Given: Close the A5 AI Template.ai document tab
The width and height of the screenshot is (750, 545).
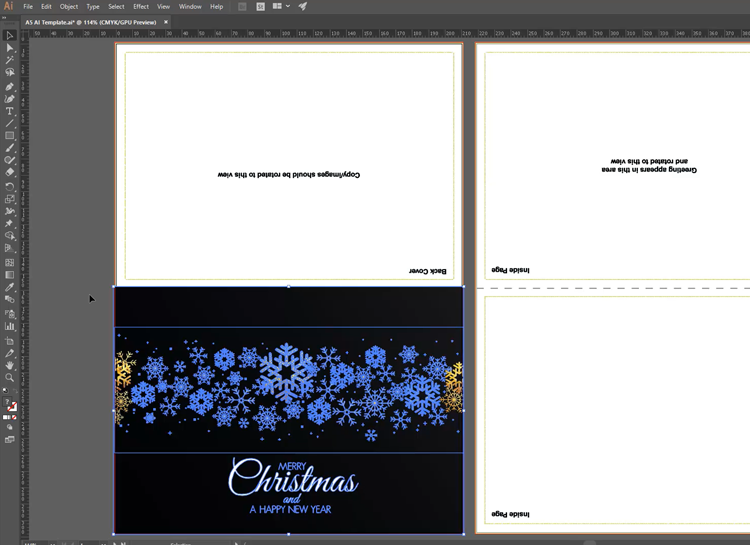Looking at the screenshot, I should (166, 22).
